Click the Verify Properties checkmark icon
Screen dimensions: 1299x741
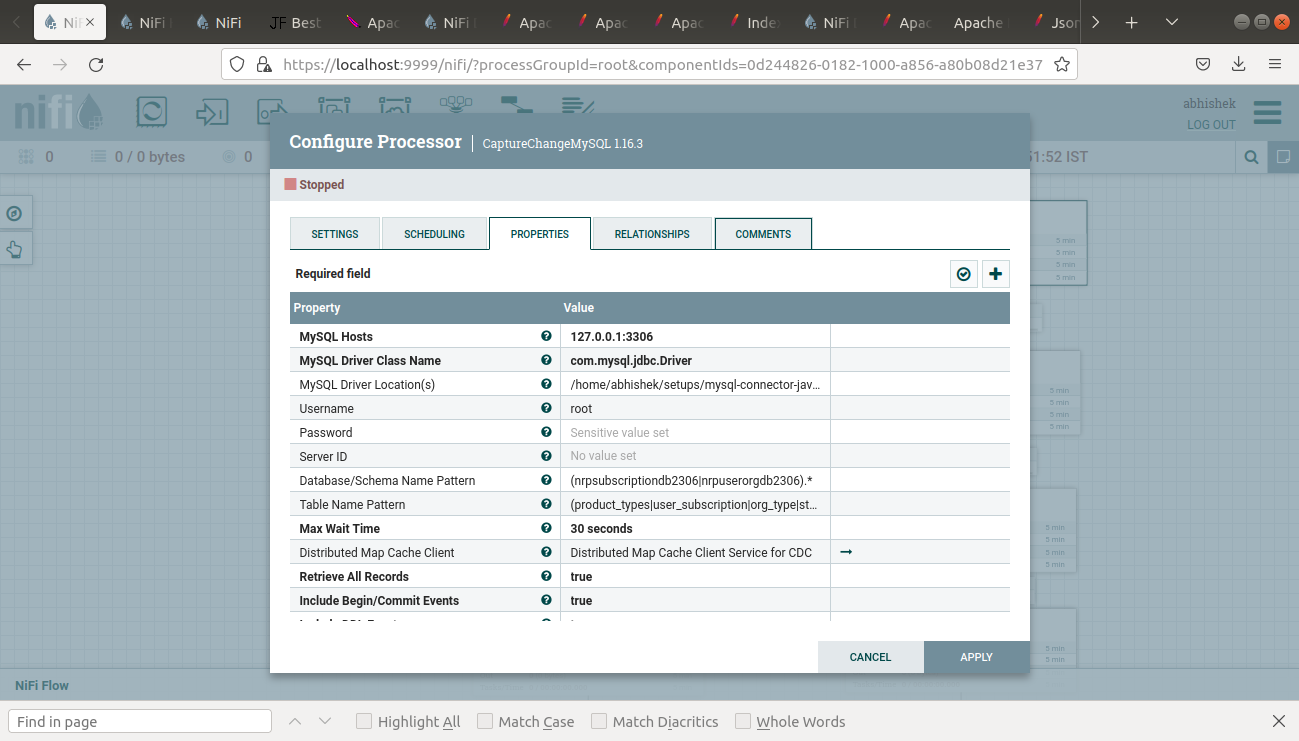tap(963, 273)
